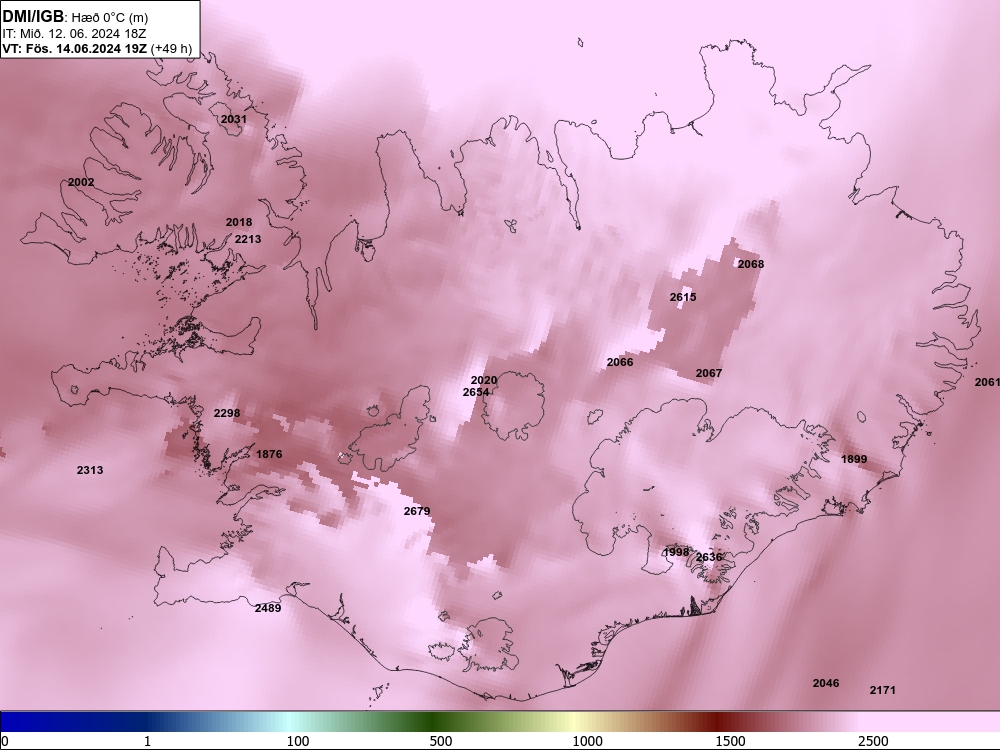The width and height of the screenshot is (1000, 750).
Task: Click the 2489 value on the south coast
Action: pos(268,608)
